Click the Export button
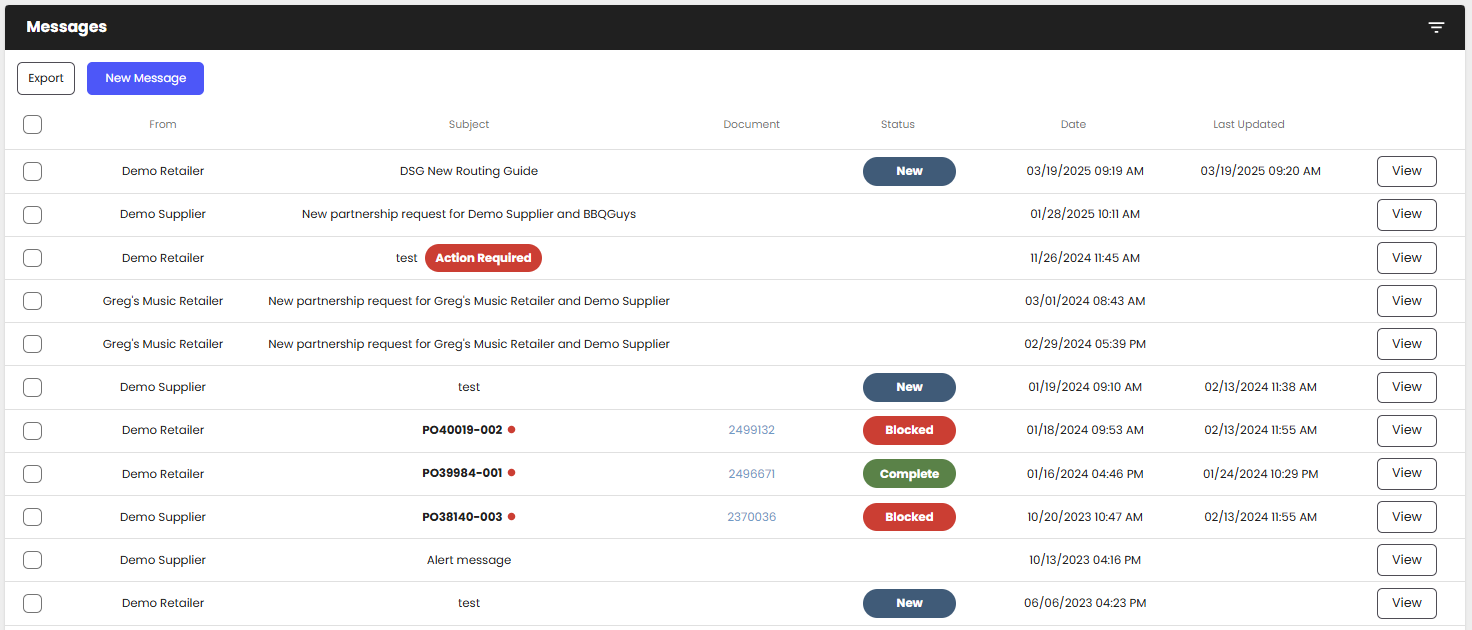Viewport: 1472px width, 630px height. (46, 78)
